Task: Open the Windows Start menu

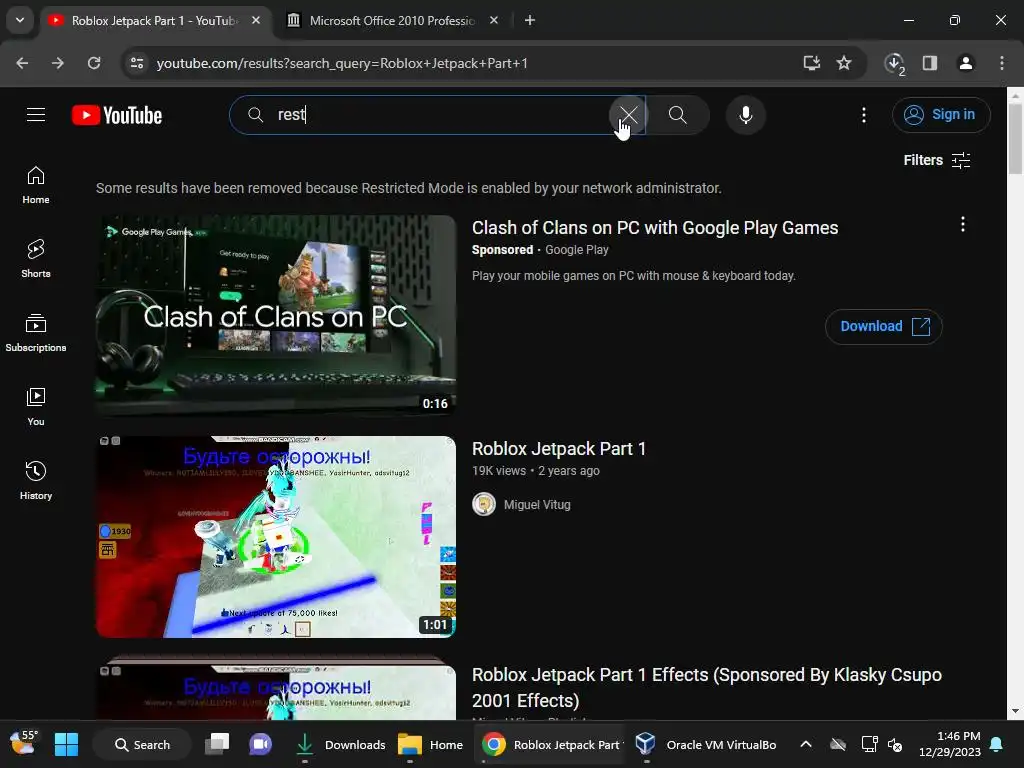Action: [x=66, y=744]
